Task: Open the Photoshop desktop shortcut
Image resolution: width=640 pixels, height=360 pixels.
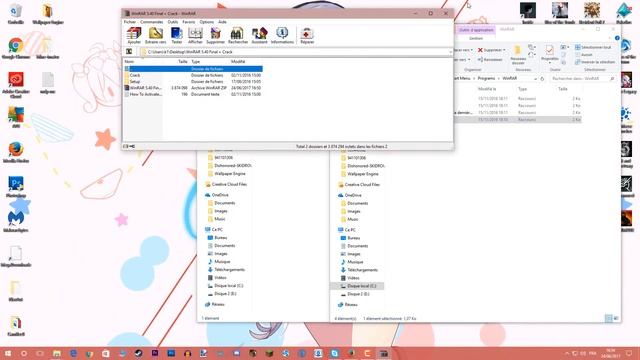Action: (16, 187)
